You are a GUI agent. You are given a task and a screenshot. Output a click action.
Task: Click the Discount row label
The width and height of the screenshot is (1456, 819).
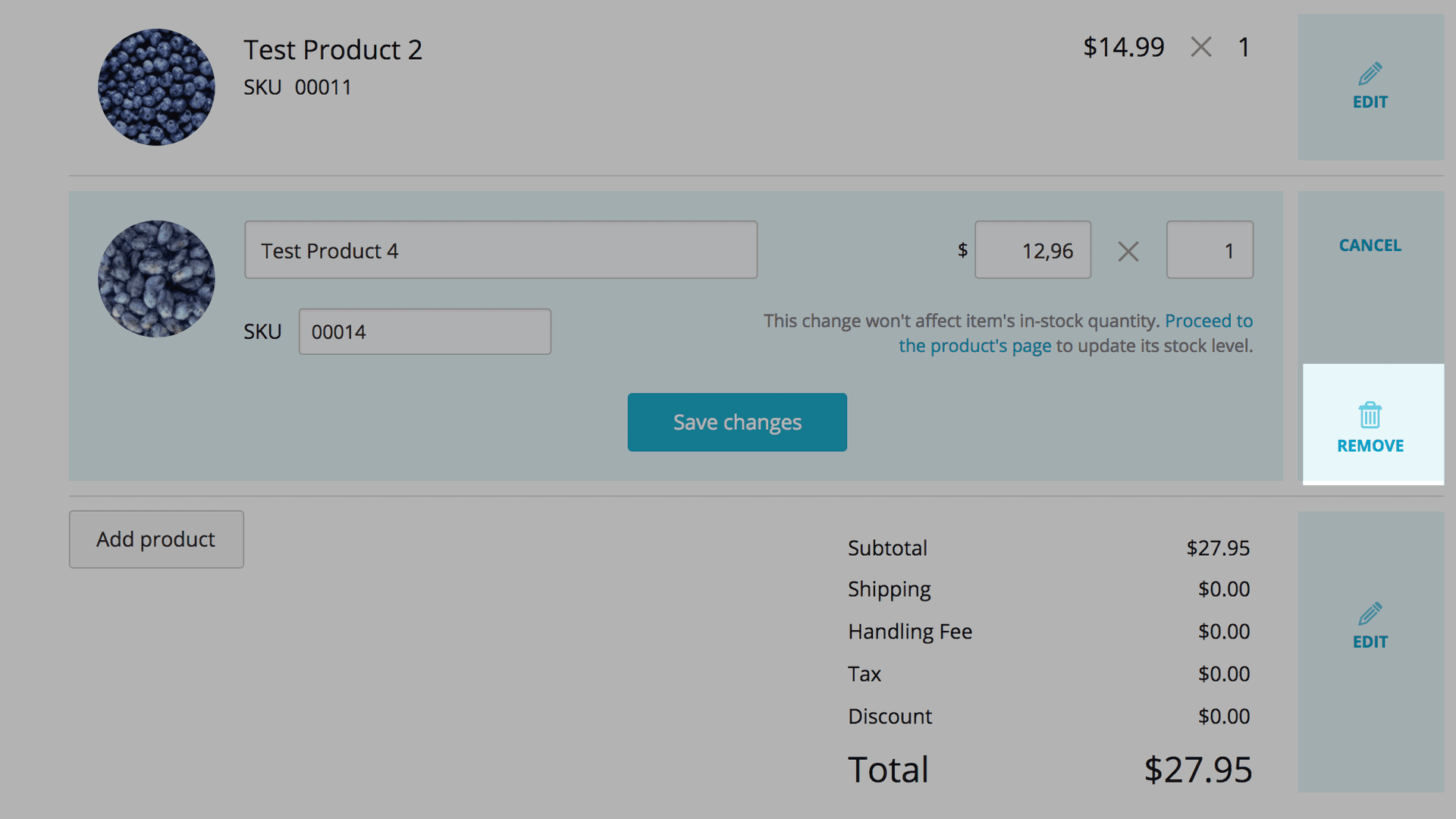click(890, 717)
